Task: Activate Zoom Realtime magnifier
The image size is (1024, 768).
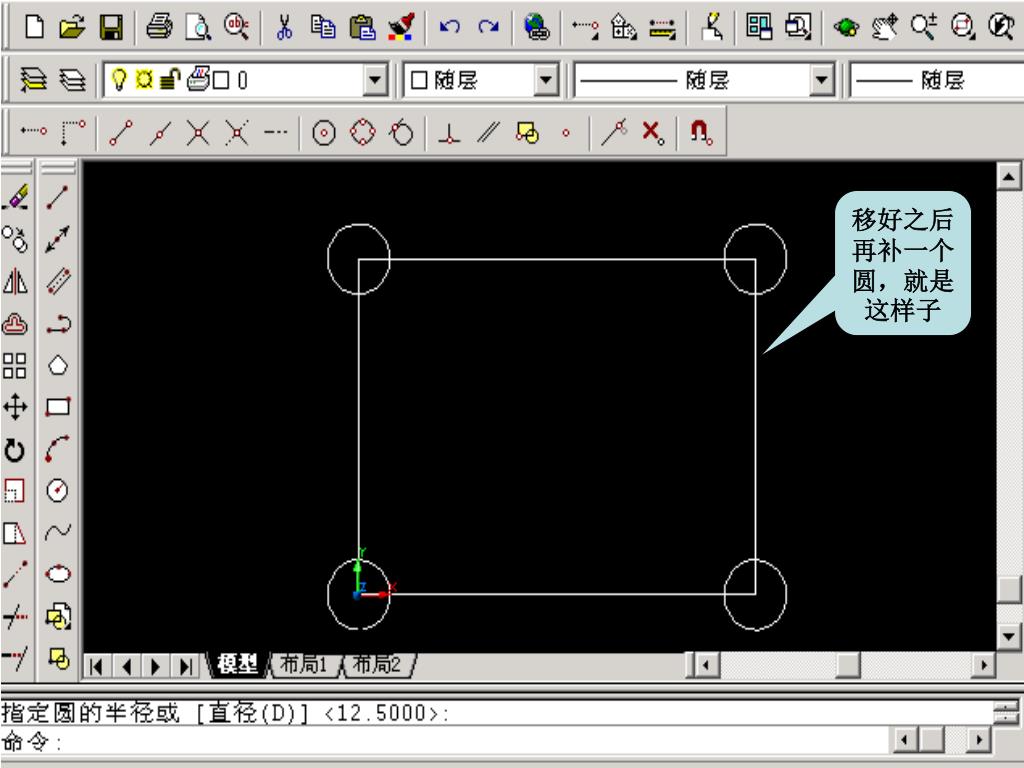Action: point(923,27)
